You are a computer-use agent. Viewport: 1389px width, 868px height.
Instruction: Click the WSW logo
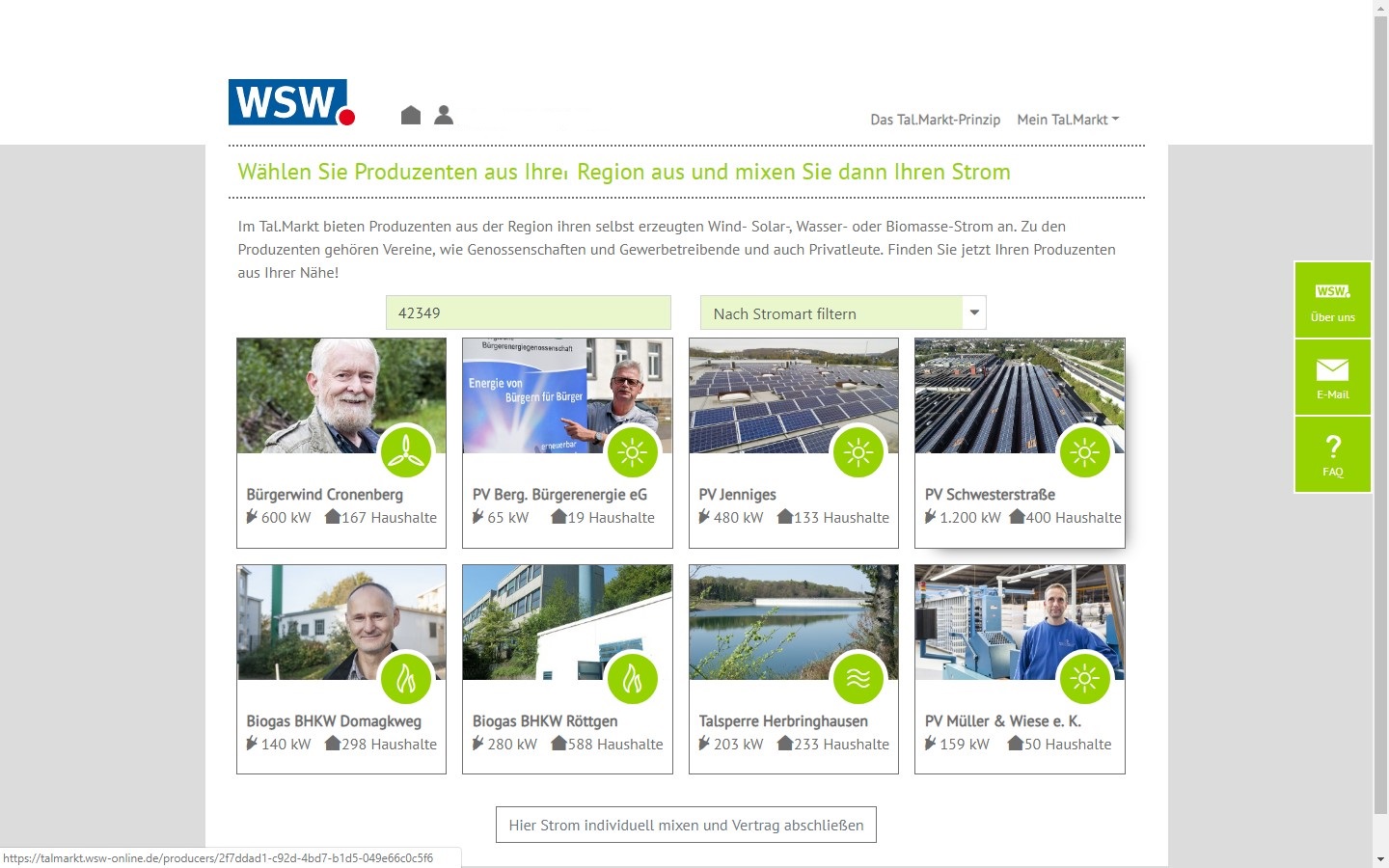[290, 102]
